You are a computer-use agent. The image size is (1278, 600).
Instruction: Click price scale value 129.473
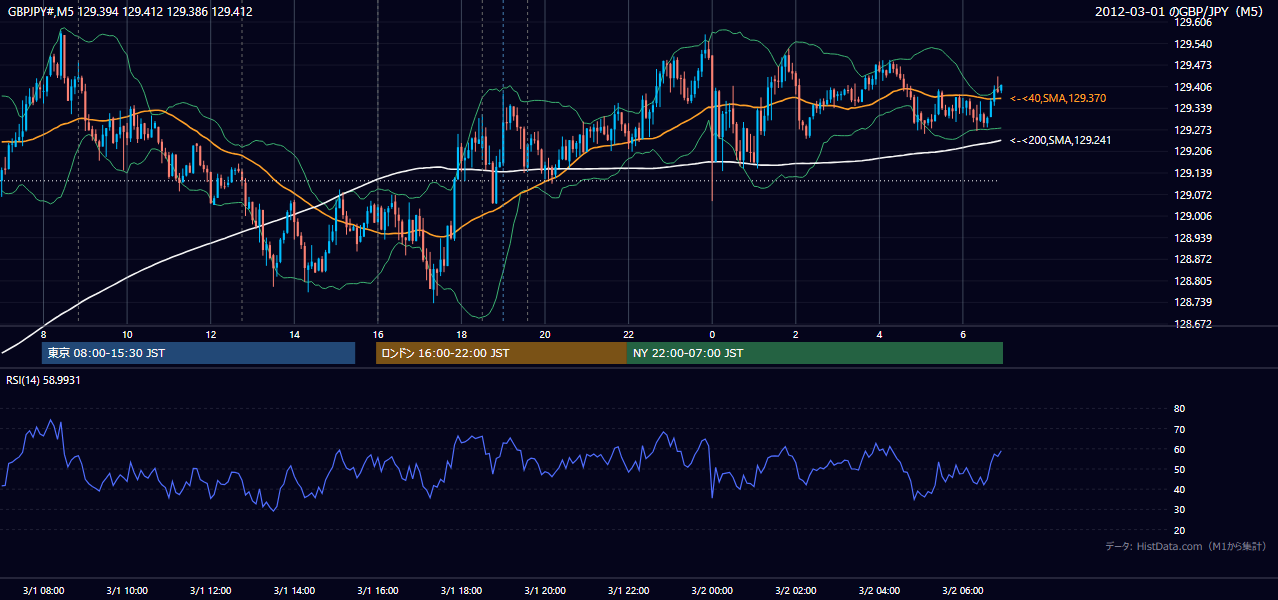click(x=1193, y=65)
